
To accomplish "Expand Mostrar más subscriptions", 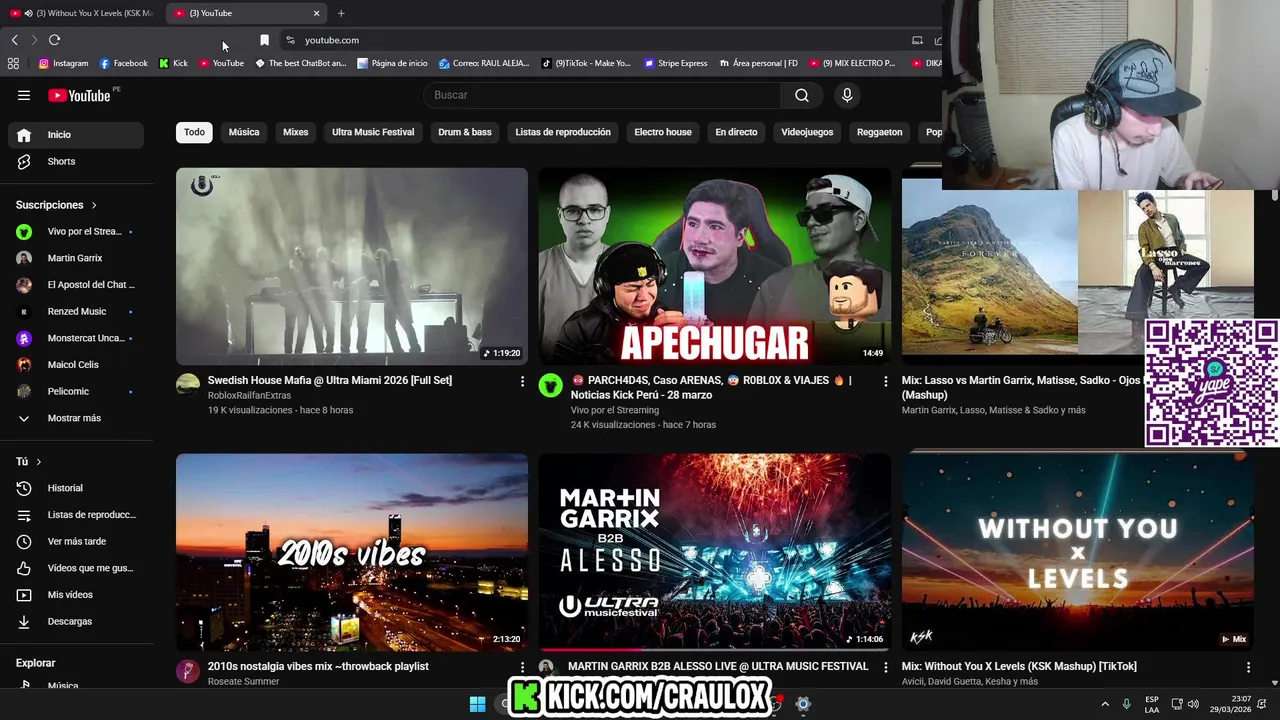I will coord(76,418).
